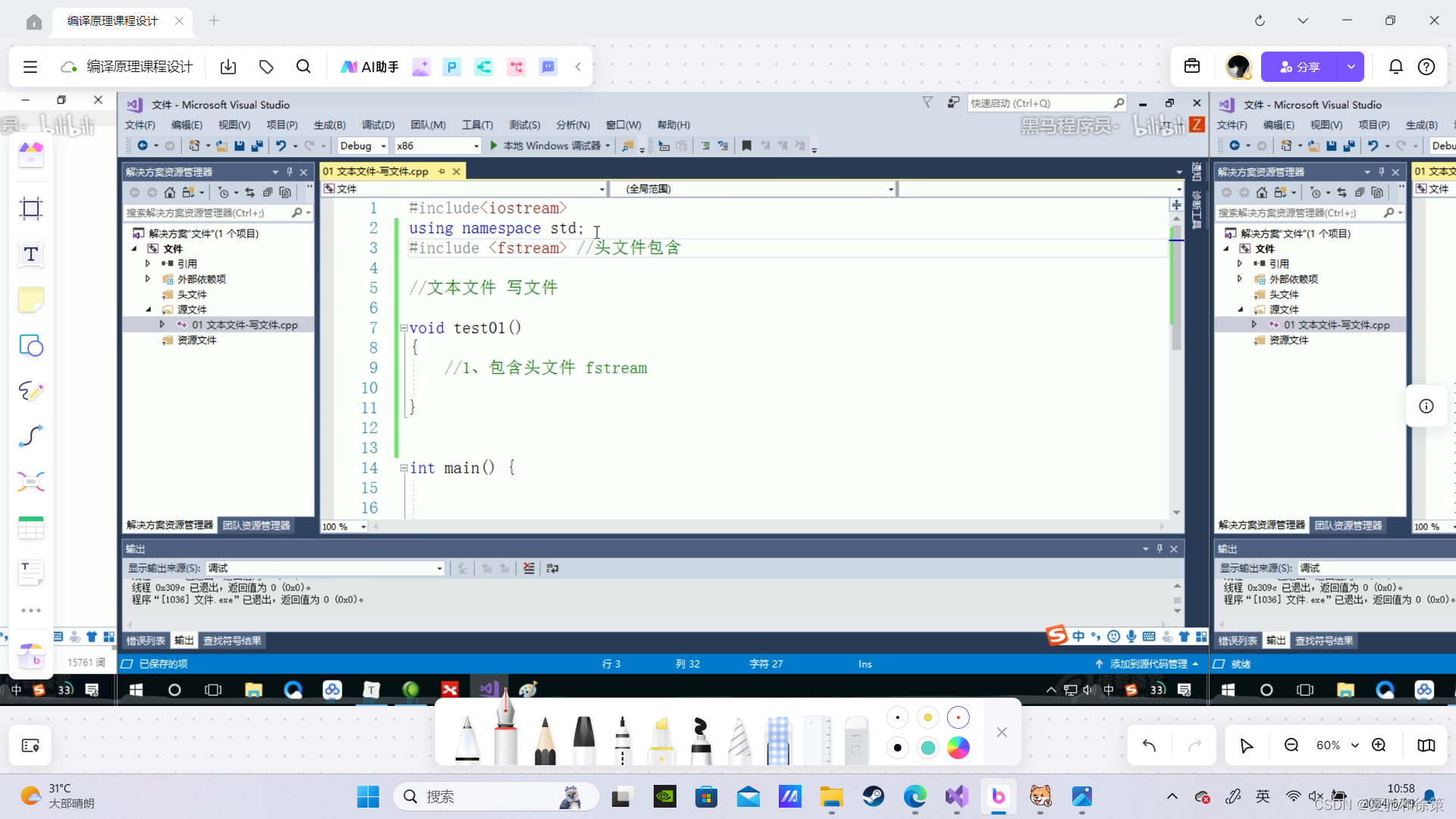Switch to 编译原理课程设计 tab
Screen dimensions: 1456x819
pos(113,20)
